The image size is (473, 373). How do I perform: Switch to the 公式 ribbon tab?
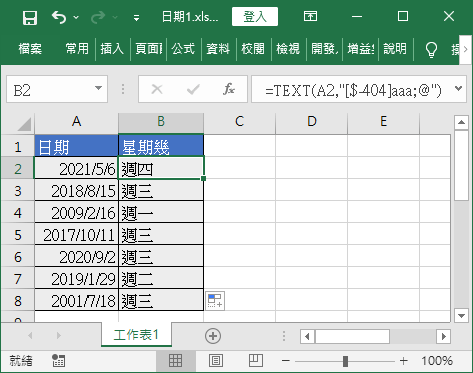pos(183,49)
